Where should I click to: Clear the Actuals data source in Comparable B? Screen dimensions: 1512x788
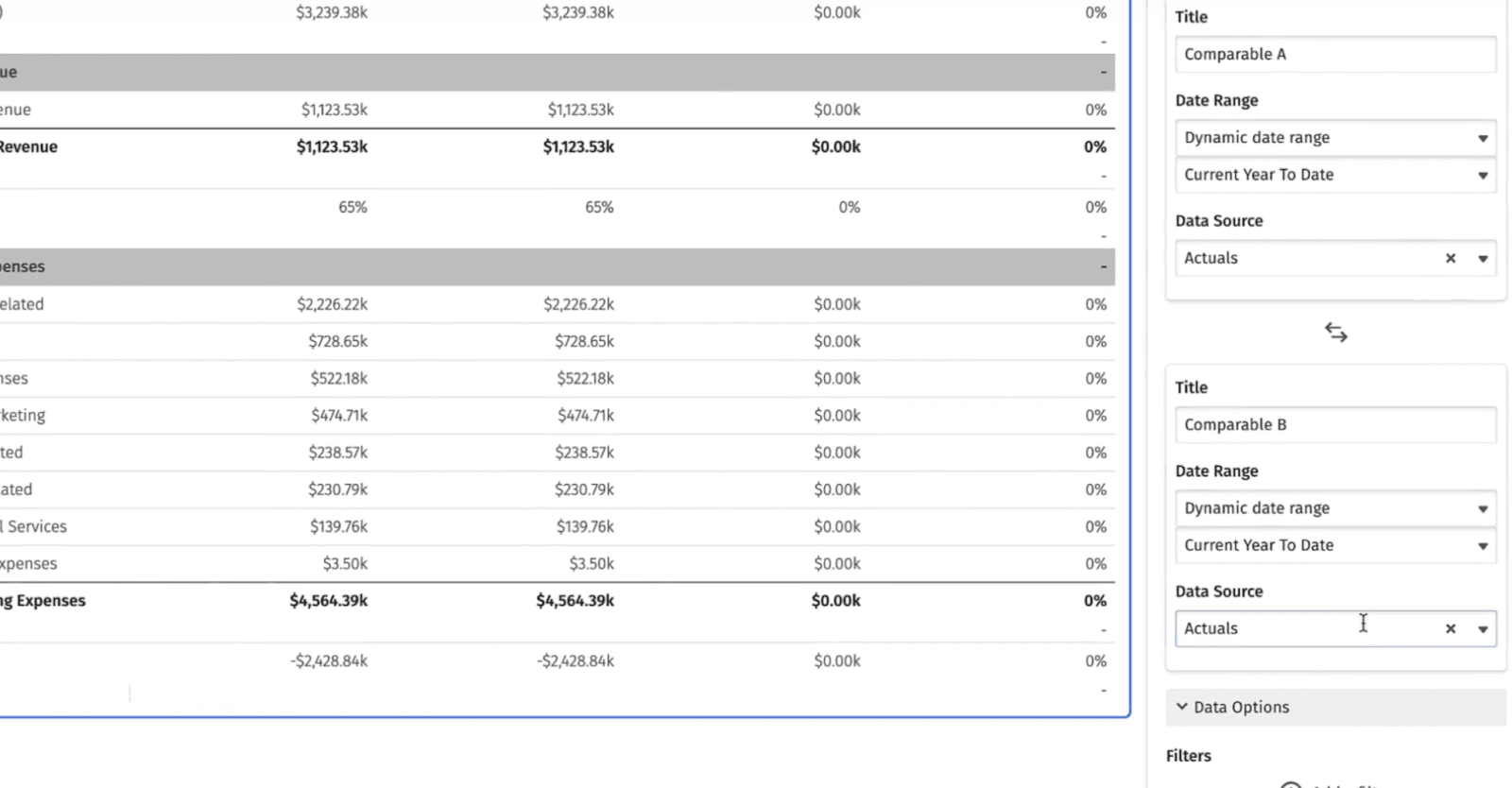[1450, 628]
